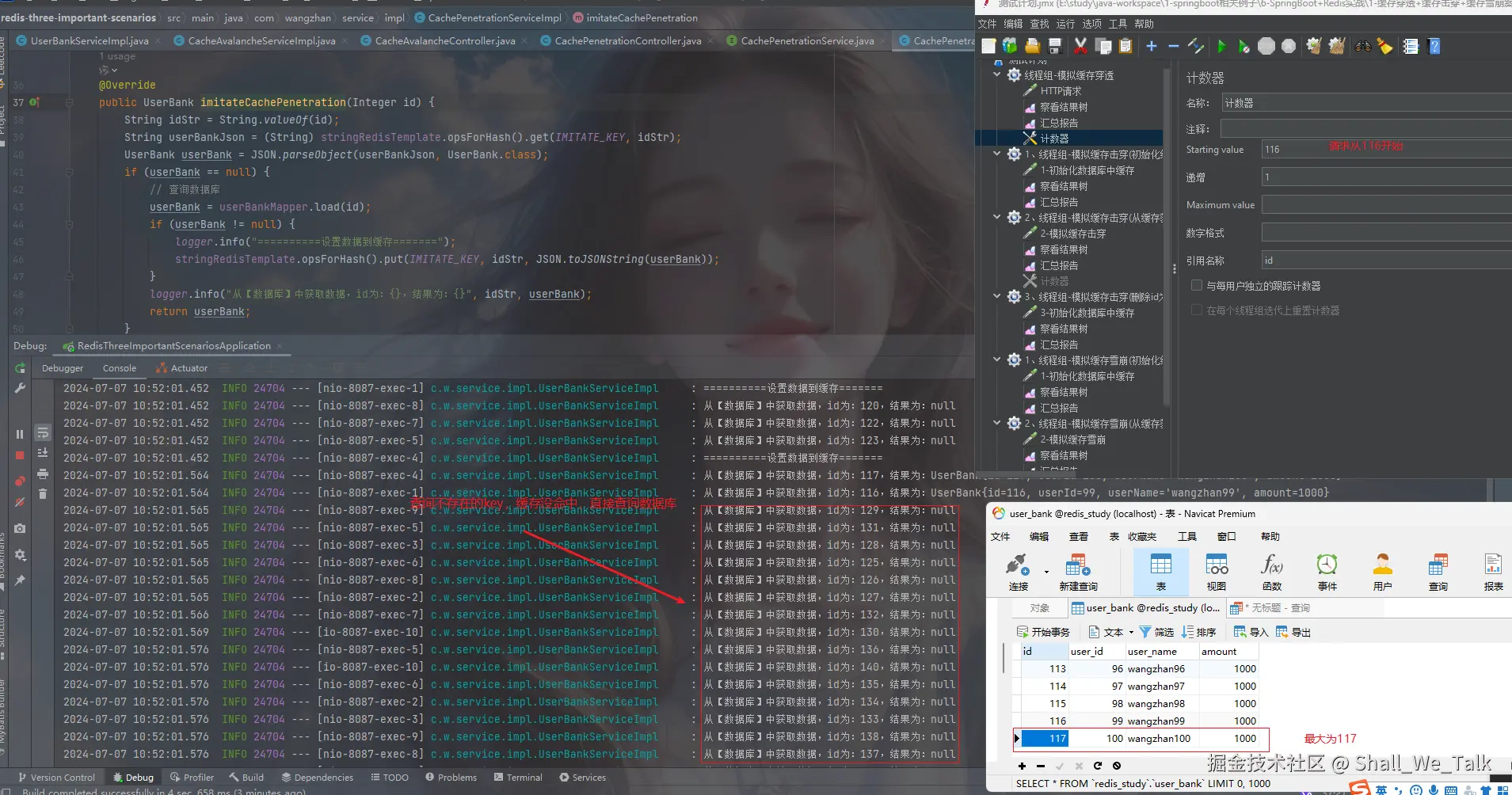
Task: Open 事件 view in Navicat
Action: [x=1327, y=570]
